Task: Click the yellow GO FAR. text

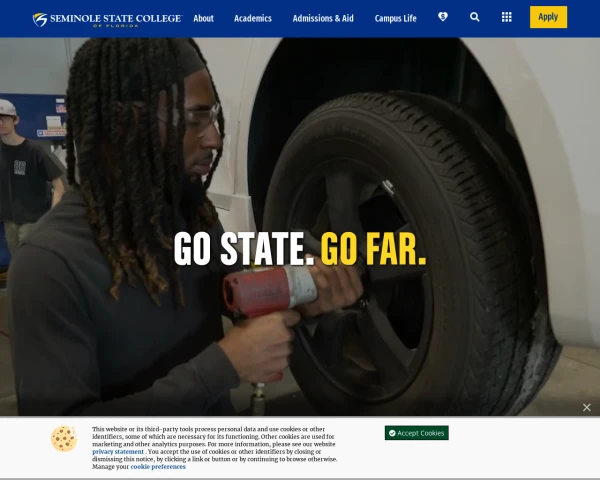Action: pyautogui.click(x=373, y=249)
